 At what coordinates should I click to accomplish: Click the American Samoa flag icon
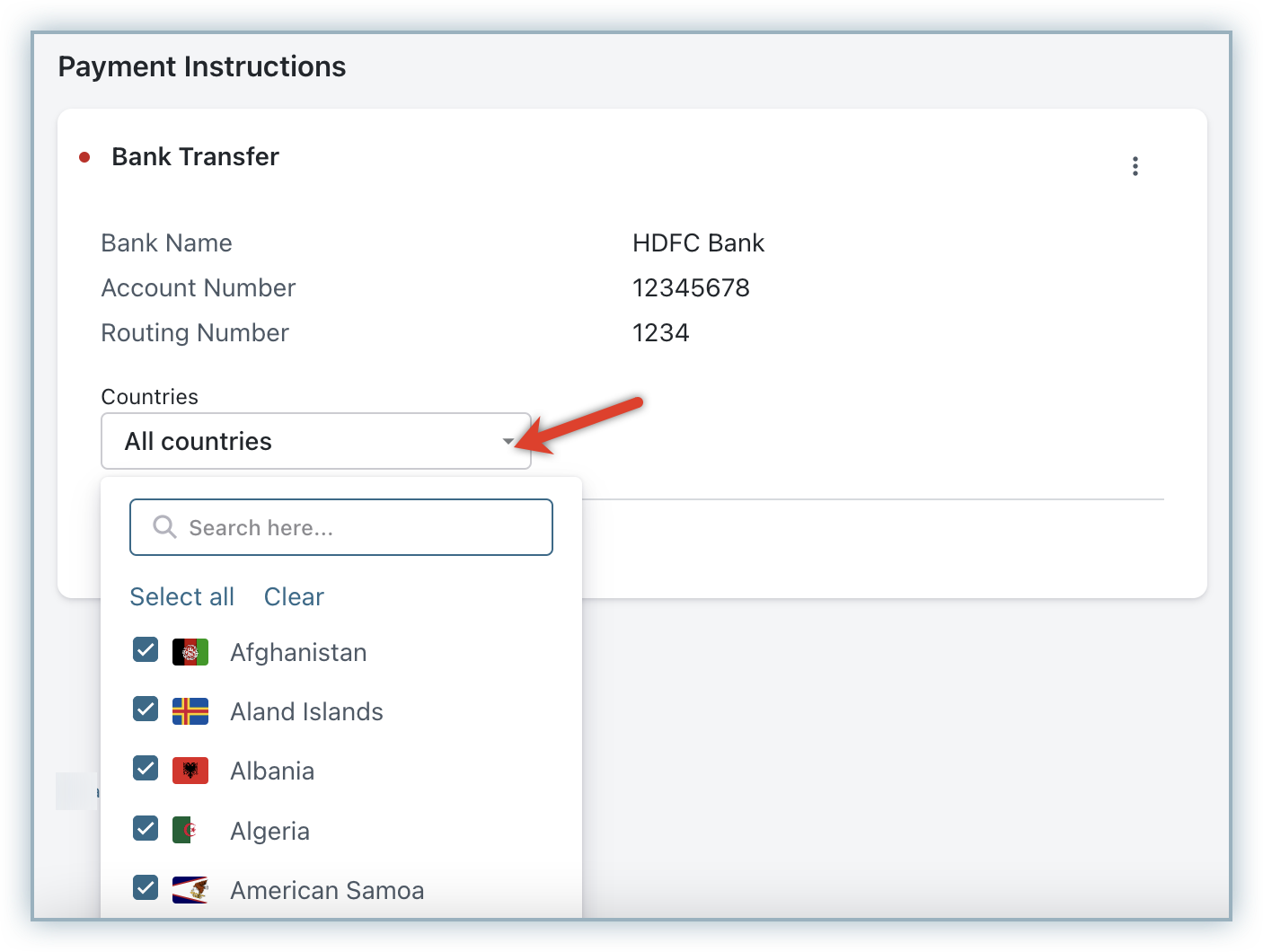pyautogui.click(x=190, y=889)
